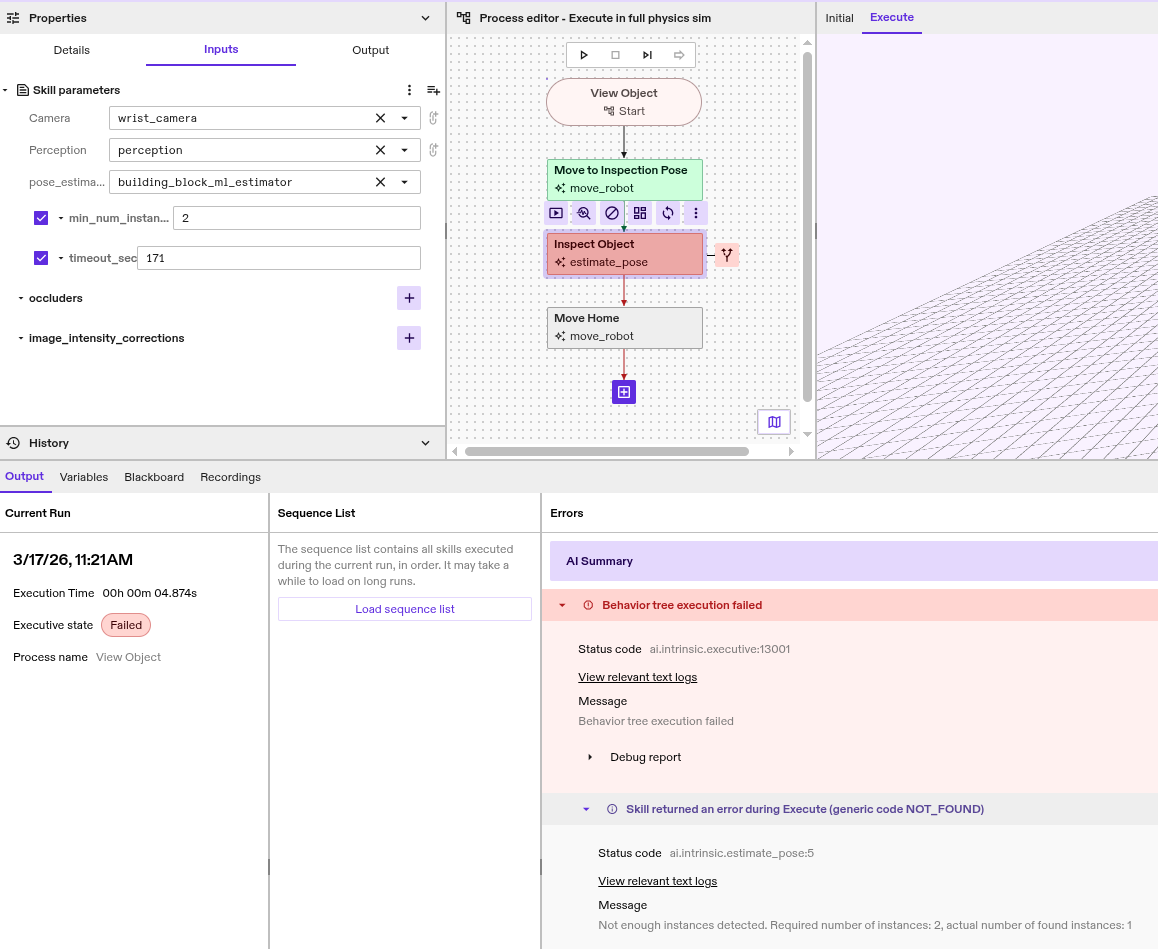Collapse the Properties panel chevron
The width and height of the screenshot is (1158, 949).
[x=425, y=18]
